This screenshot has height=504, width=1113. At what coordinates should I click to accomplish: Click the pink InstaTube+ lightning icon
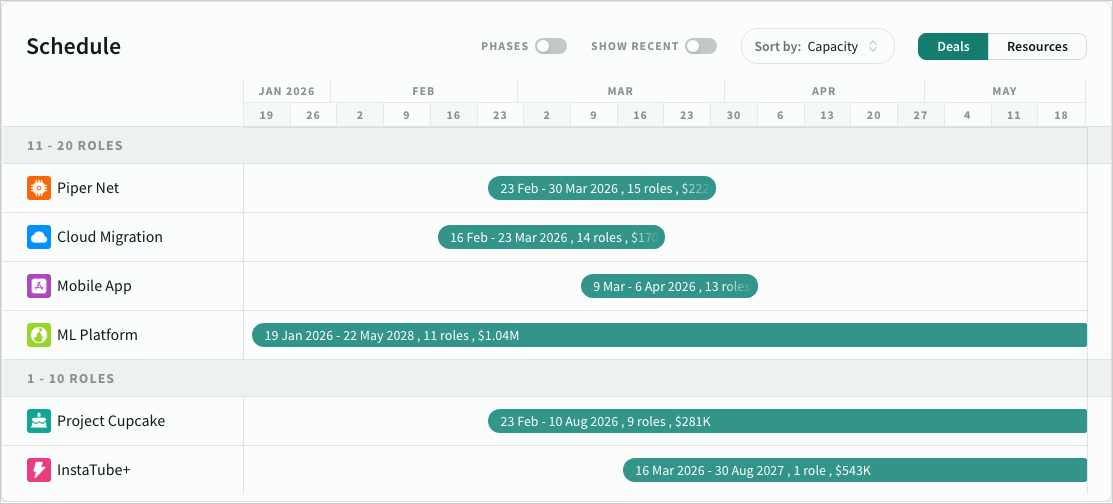click(39, 470)
